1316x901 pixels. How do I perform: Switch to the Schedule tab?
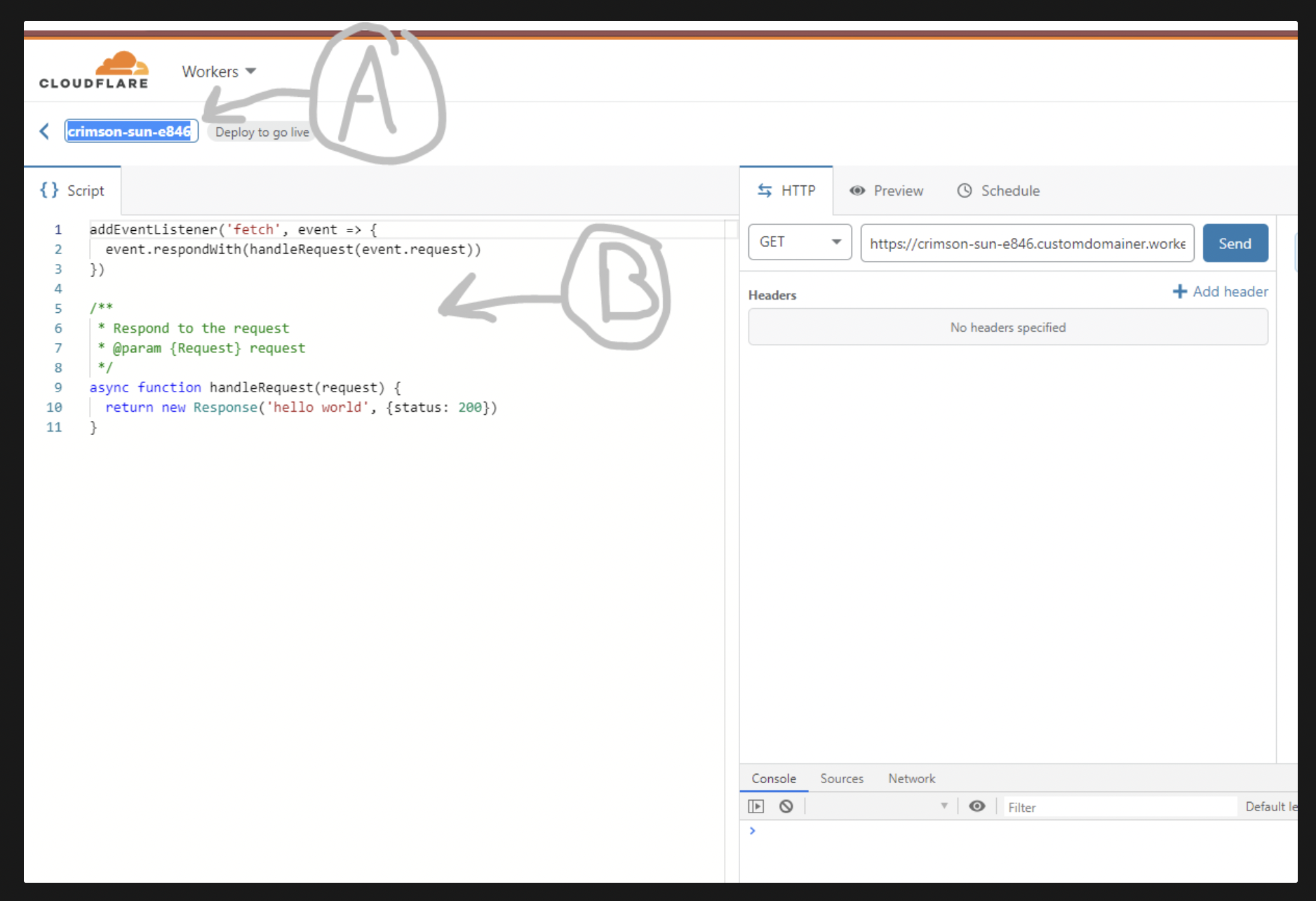(999, 191)
